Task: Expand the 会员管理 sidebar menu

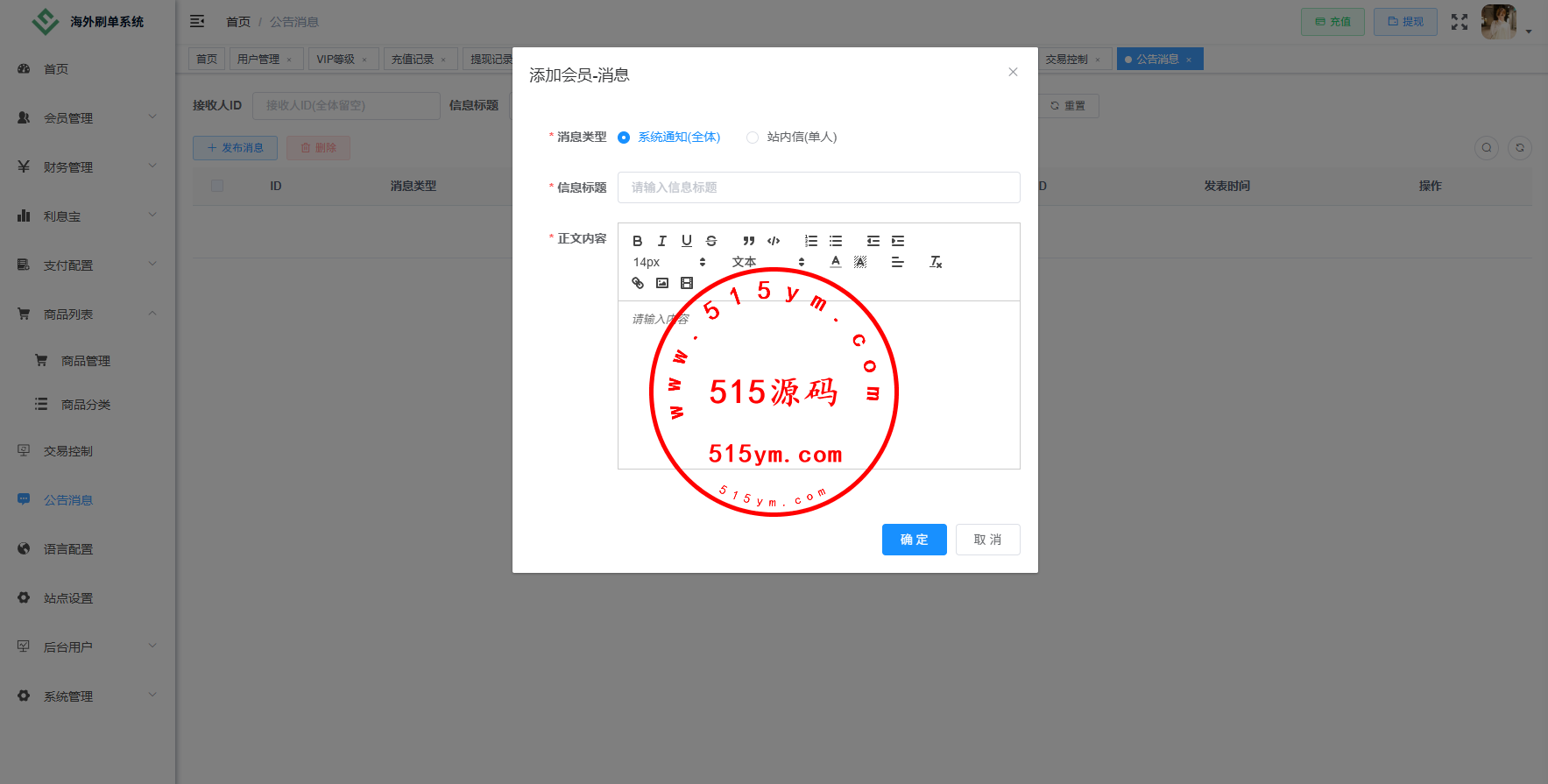Action: (x=86, y=117)
